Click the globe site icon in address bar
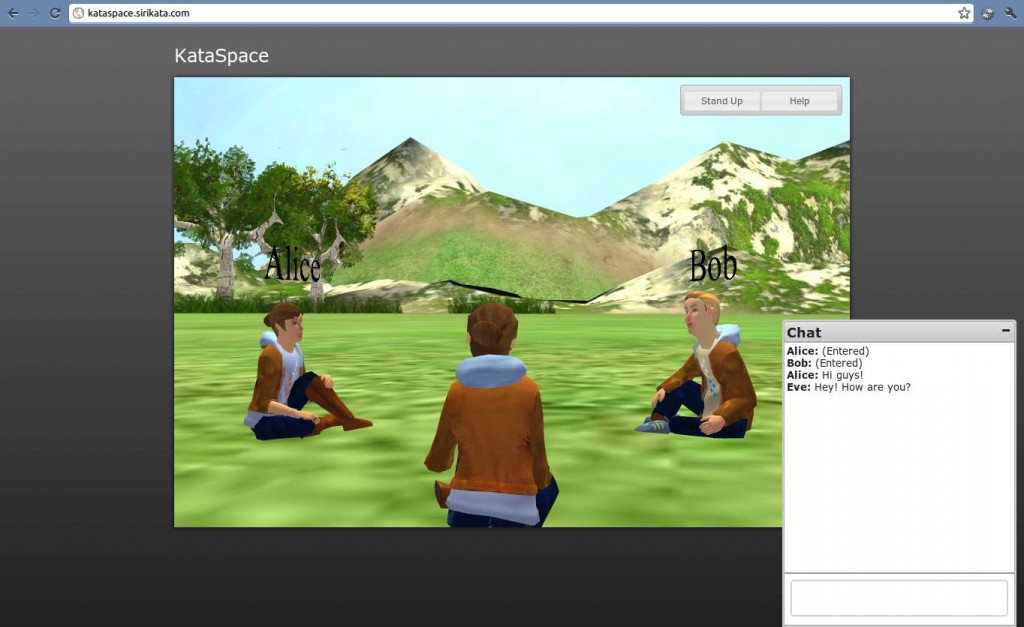1024x627 pixels. (79, 13)
